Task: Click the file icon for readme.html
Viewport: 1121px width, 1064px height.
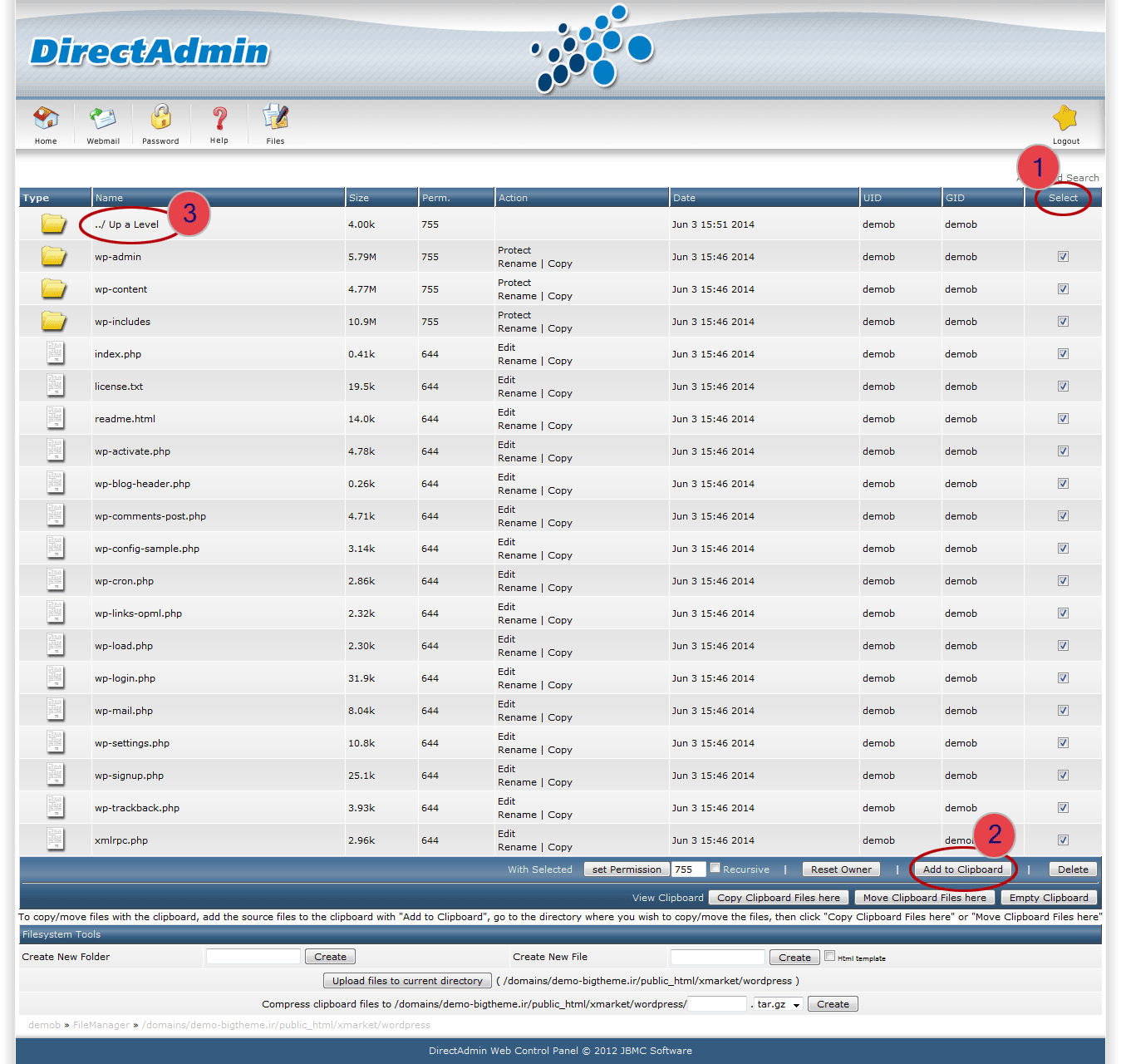Action: point(55,418)
